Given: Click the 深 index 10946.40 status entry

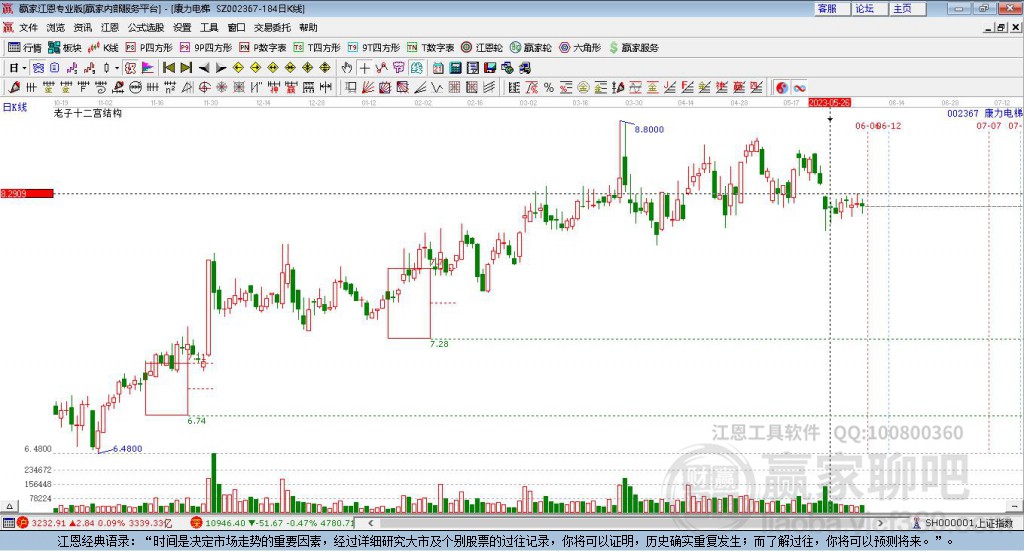Looking at the screenshot, I should pyautogui.click(x=273, y=523).
